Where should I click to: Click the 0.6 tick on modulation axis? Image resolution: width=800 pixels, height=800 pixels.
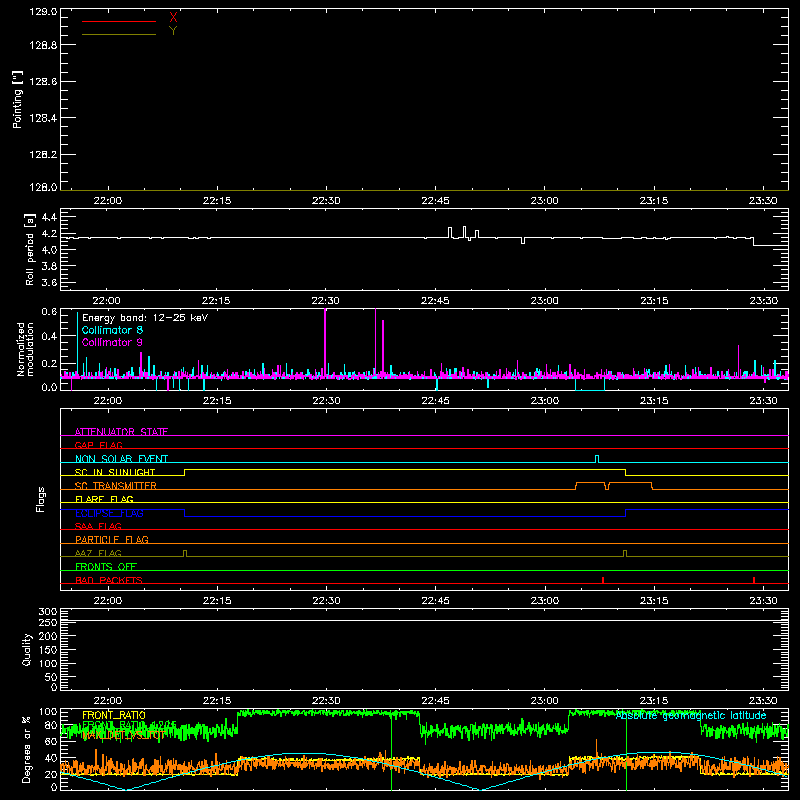point(49,311)
